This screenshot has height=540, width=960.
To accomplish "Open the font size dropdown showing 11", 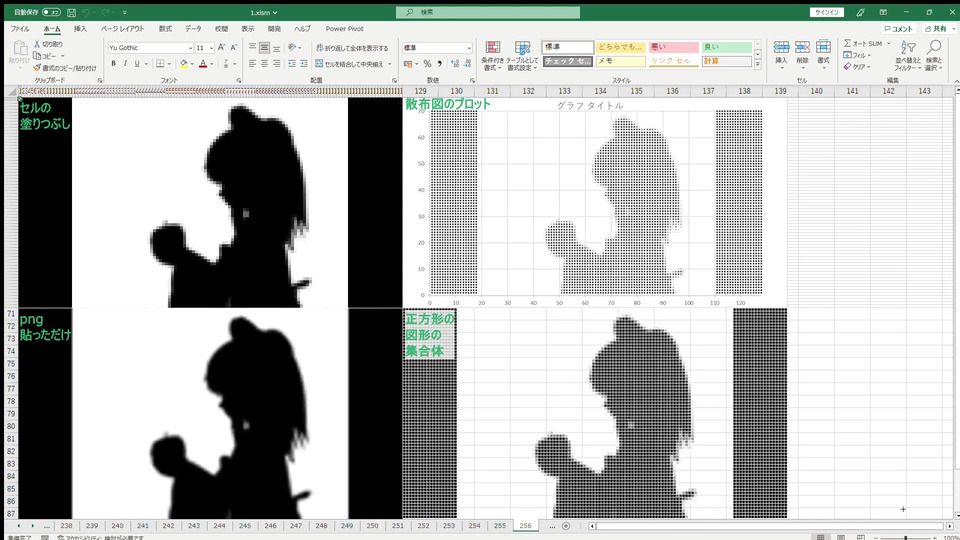I will [x=211, y=48].
